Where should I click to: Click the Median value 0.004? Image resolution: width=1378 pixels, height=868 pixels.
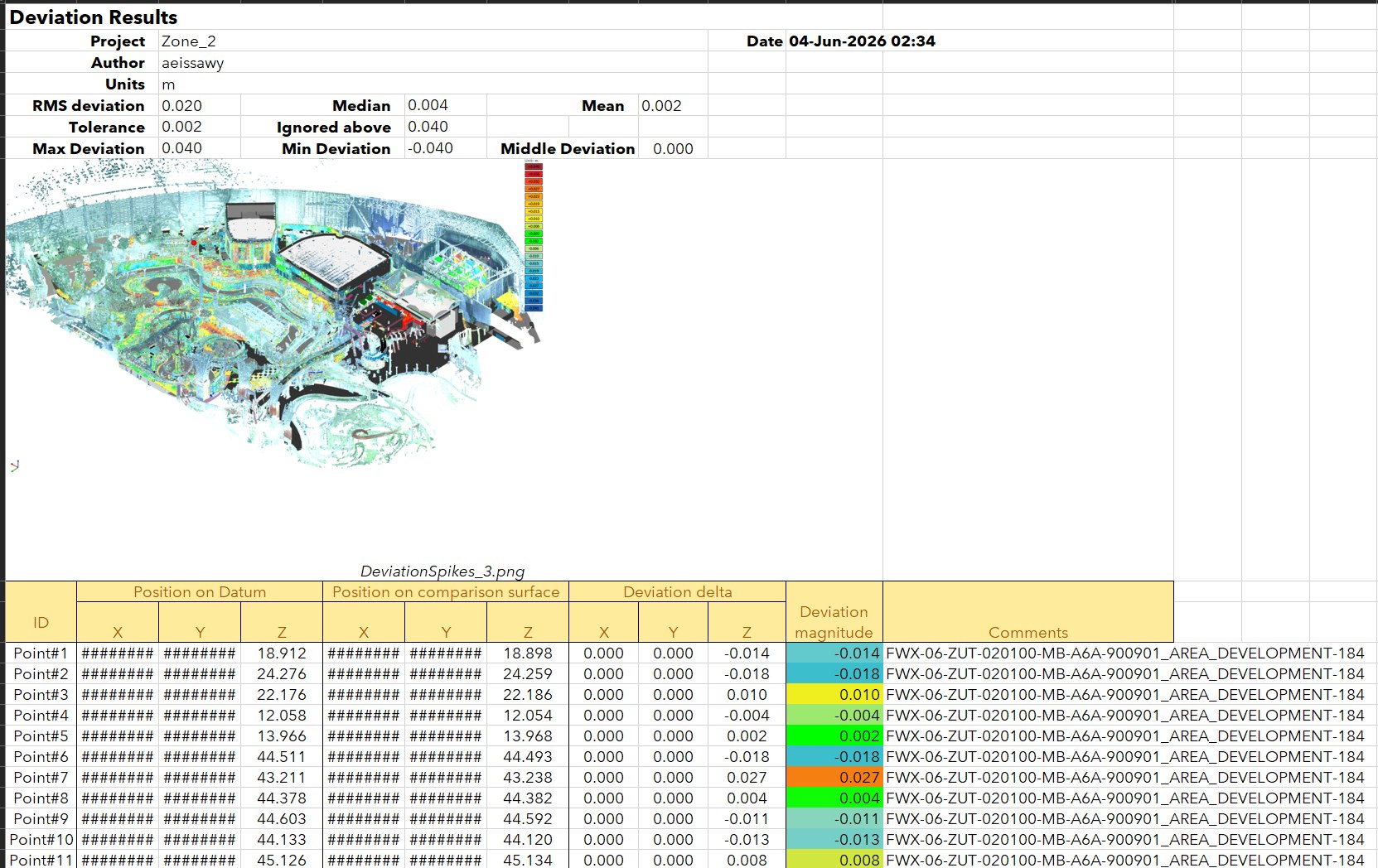[x=428, y=106]
